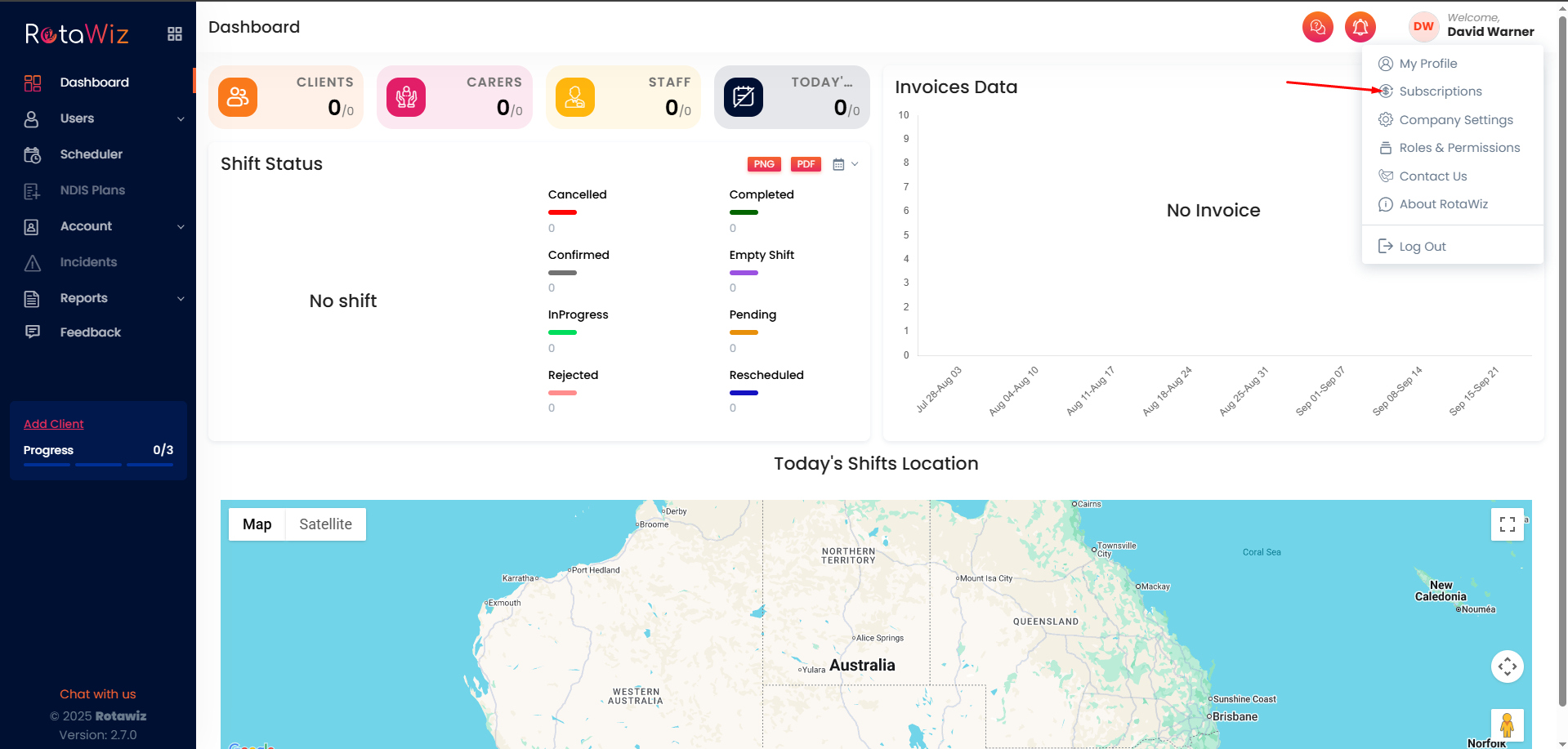Toggle map fullscreen view

[1507, 524]
